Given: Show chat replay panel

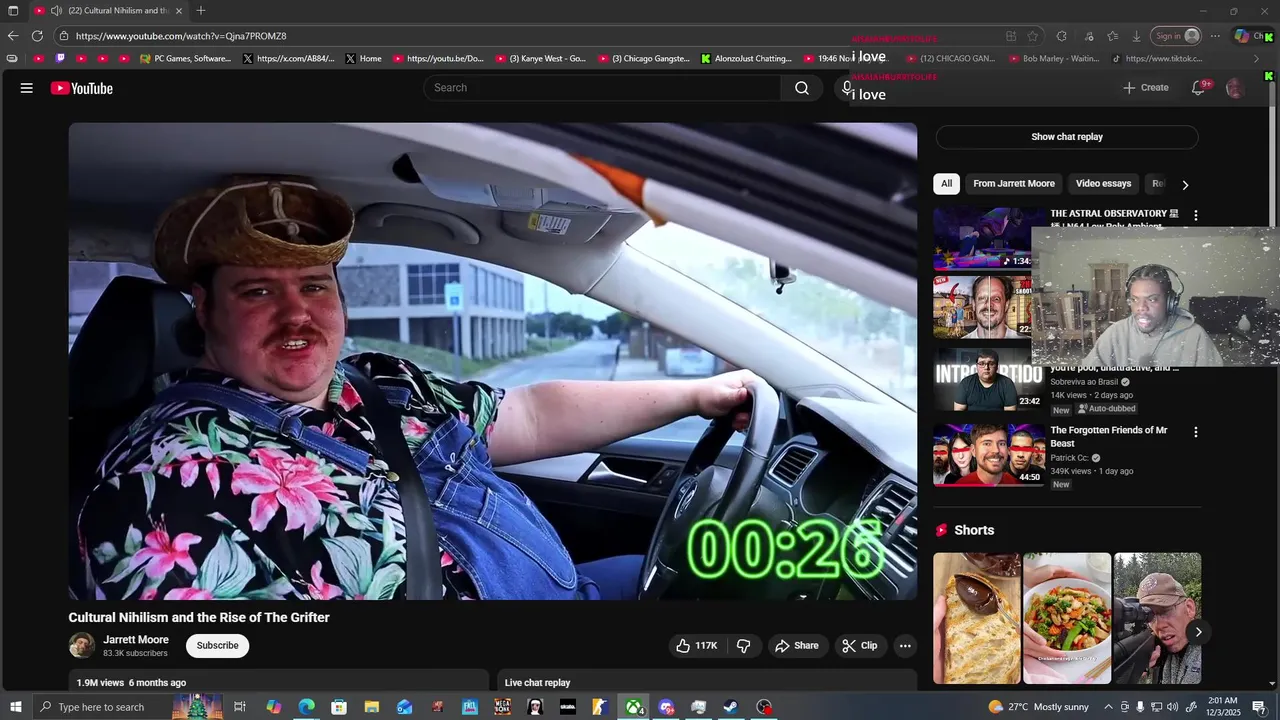Looking at the screenshot, I should 1067,137.
